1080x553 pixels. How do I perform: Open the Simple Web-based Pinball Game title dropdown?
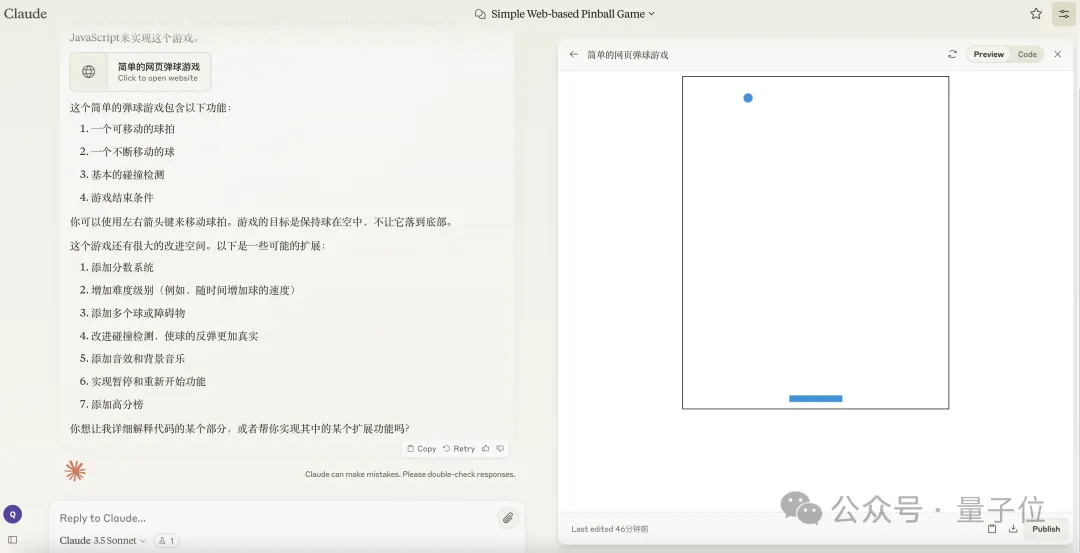tap(565, 14)
